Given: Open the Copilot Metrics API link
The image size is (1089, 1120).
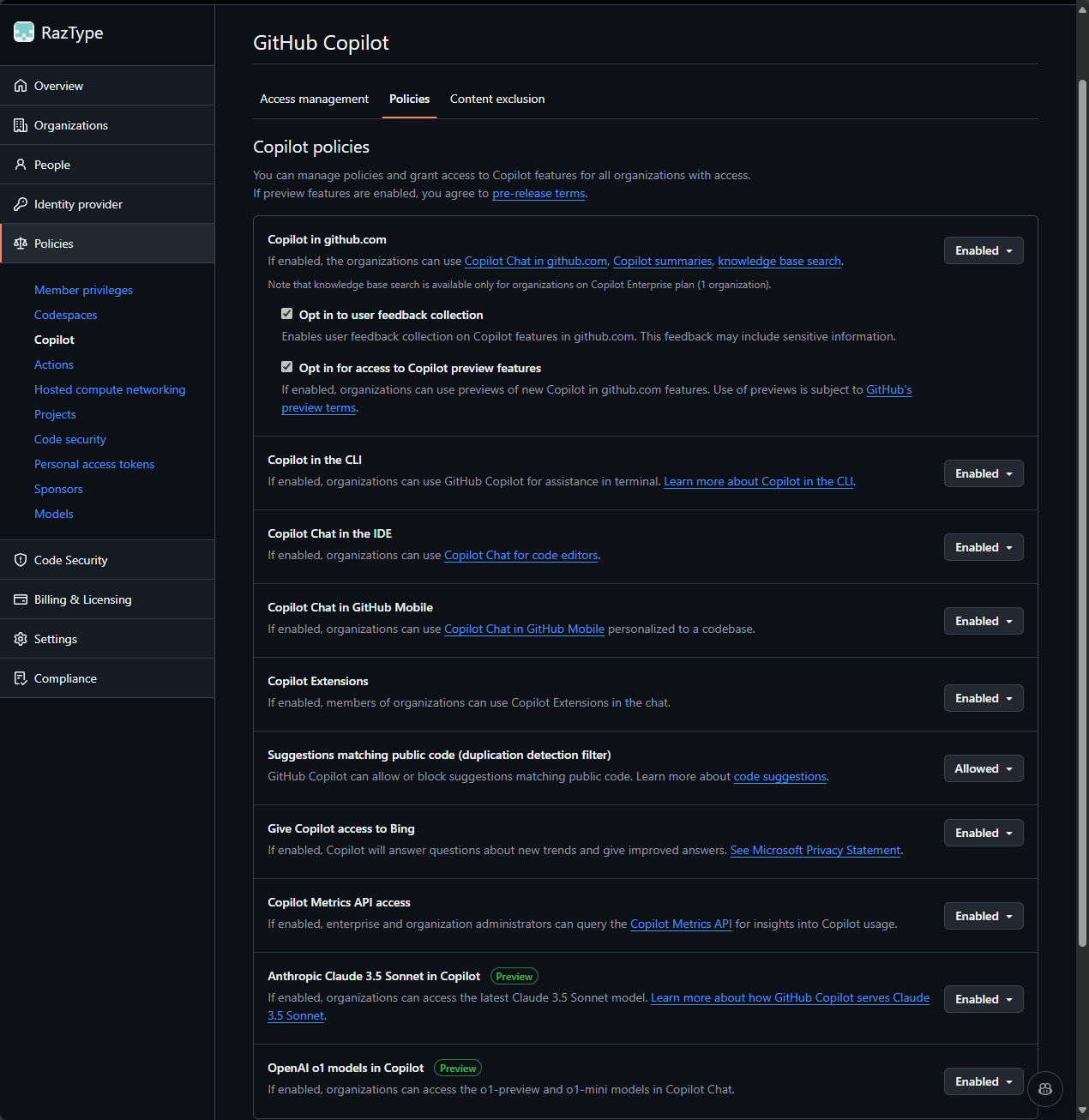Looking at the screenshot, I should [681, 924].
